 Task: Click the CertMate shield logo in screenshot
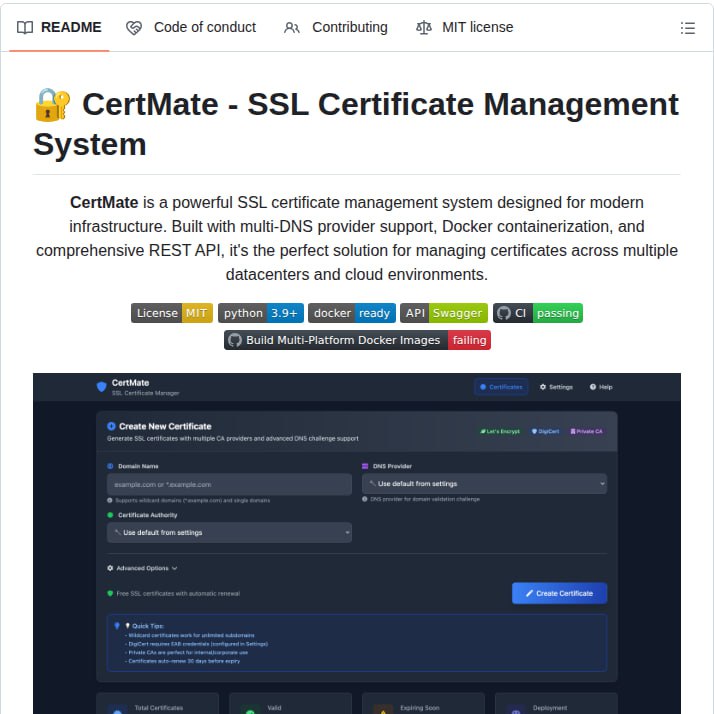(101, 387)
